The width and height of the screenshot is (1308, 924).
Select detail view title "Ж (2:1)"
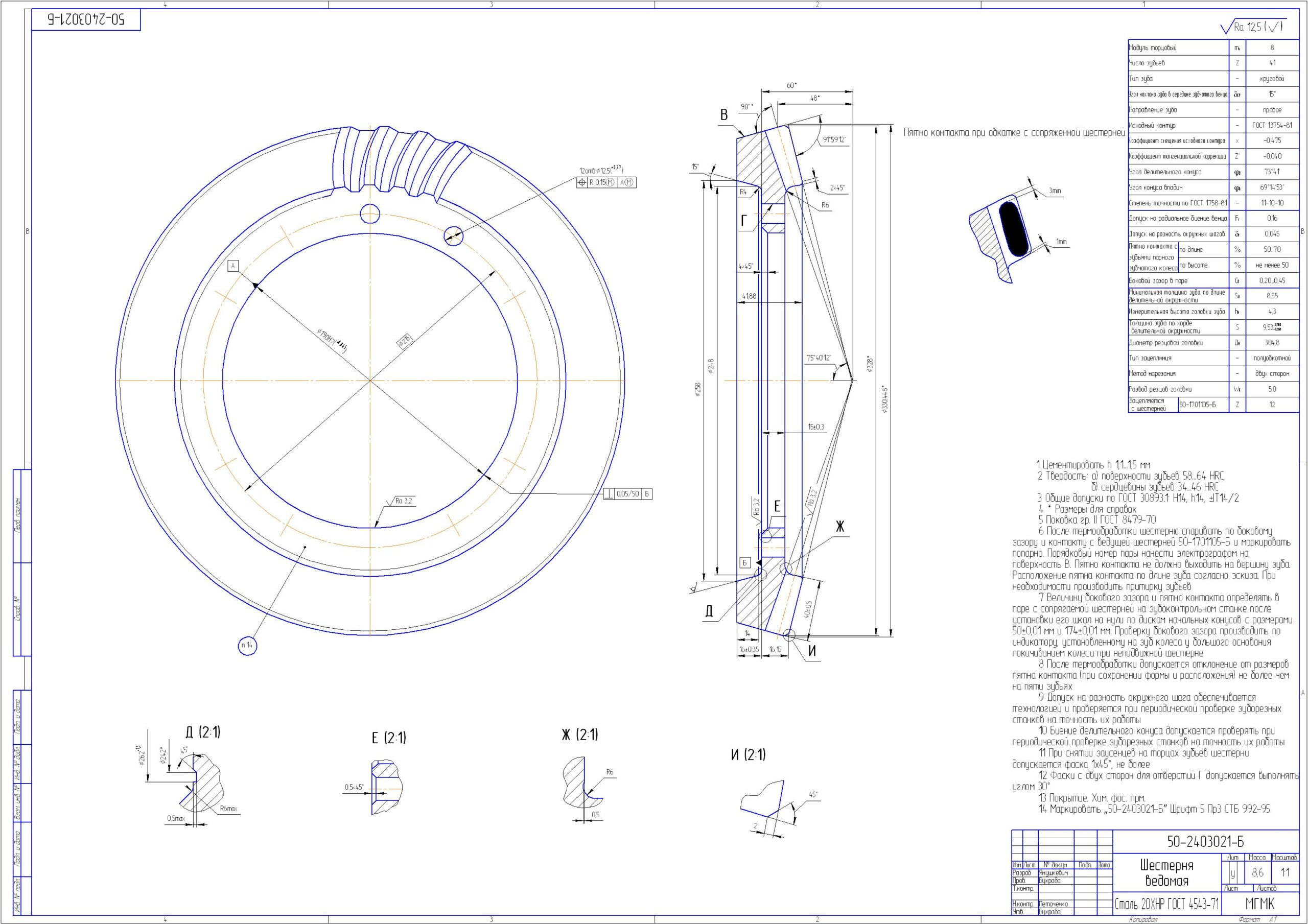coord(579,735)
